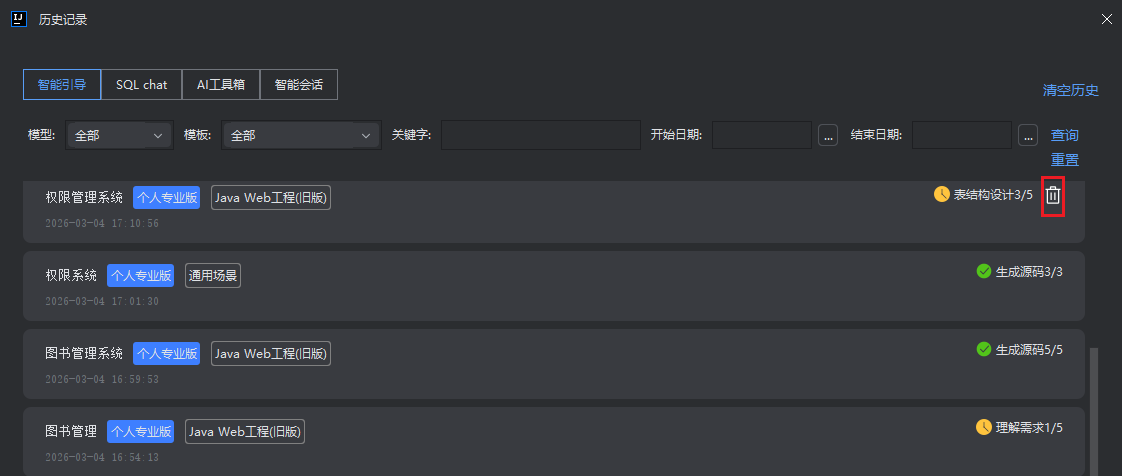Screen dimensions: 1122x476
Task: Click the yellow clock icon for 理解需求1/5
Action: 983,427
